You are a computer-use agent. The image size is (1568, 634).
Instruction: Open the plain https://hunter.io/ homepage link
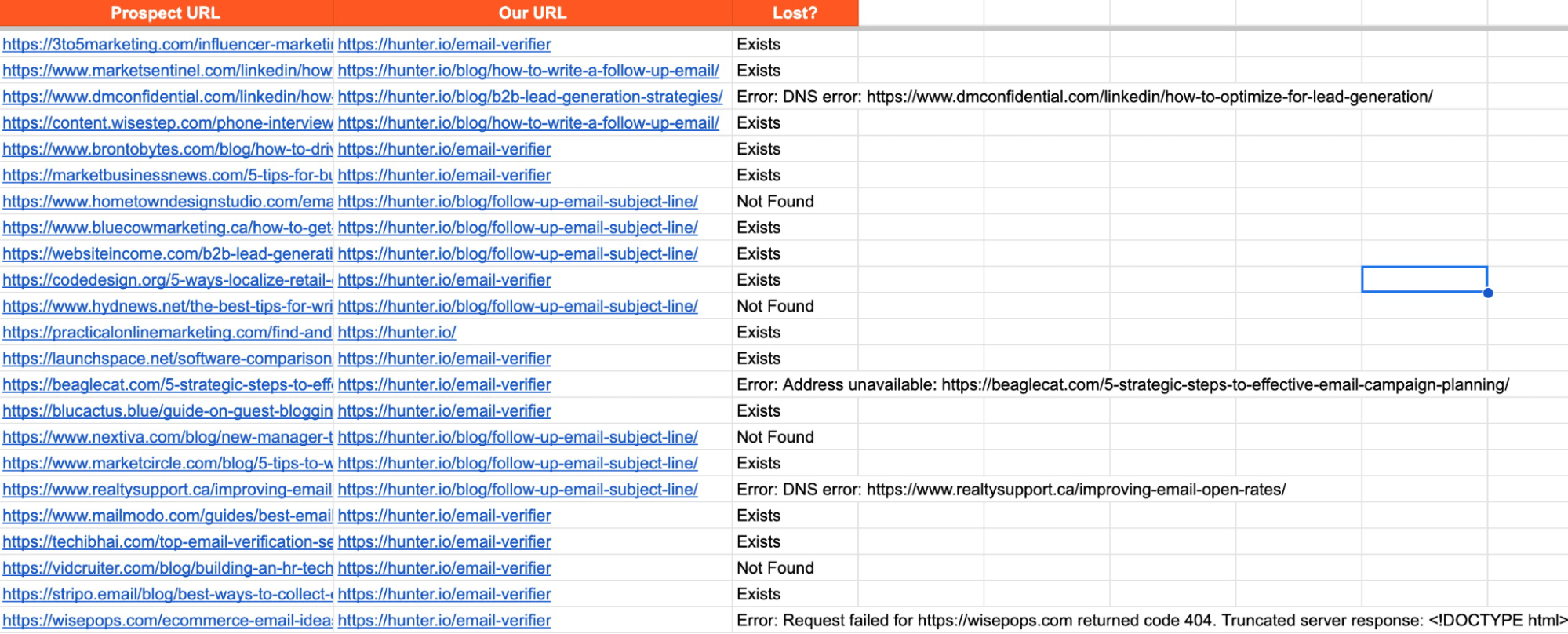click(x=397, y=333)
